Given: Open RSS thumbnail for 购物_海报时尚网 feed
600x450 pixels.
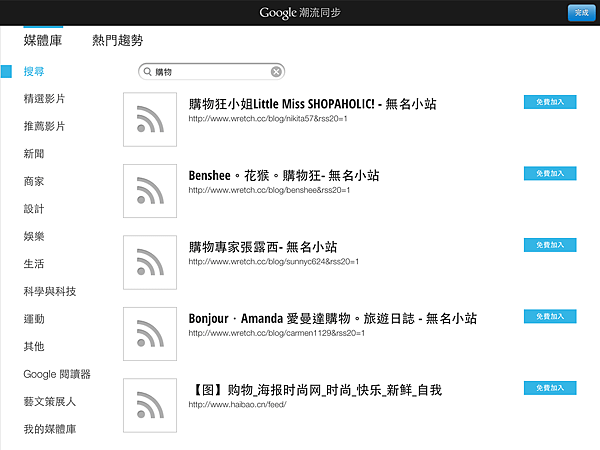Looking at the screenshot, I should pos(150,406).
